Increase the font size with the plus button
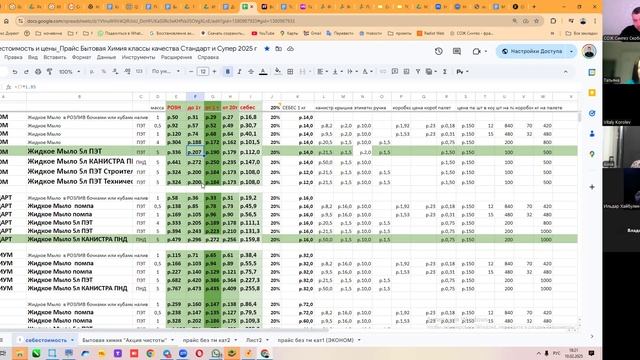Viewport: 640px width, 360px height. (214, 72)
